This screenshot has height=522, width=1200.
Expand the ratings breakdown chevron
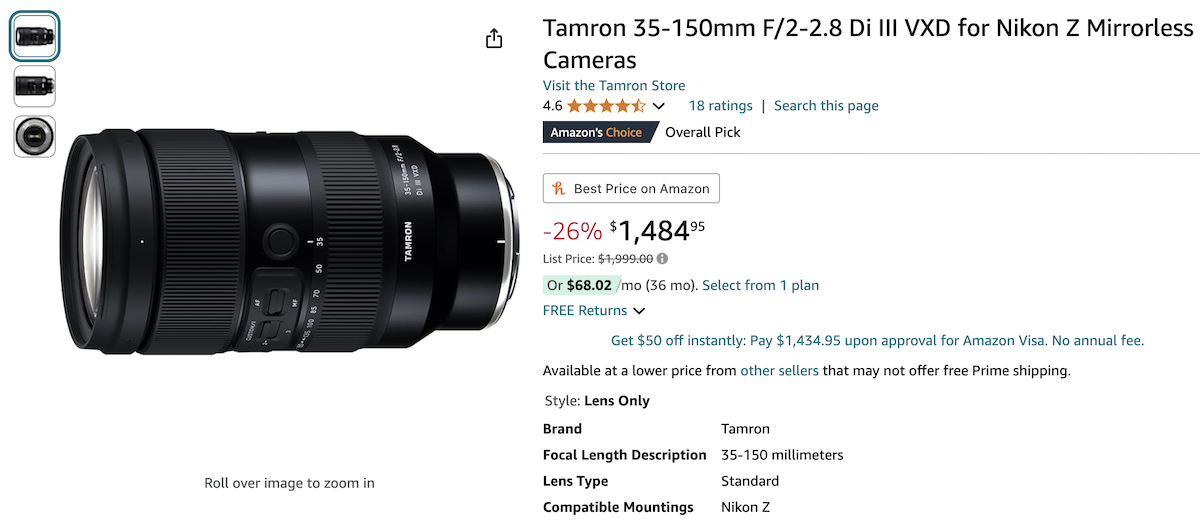click(x=659, y=106)
